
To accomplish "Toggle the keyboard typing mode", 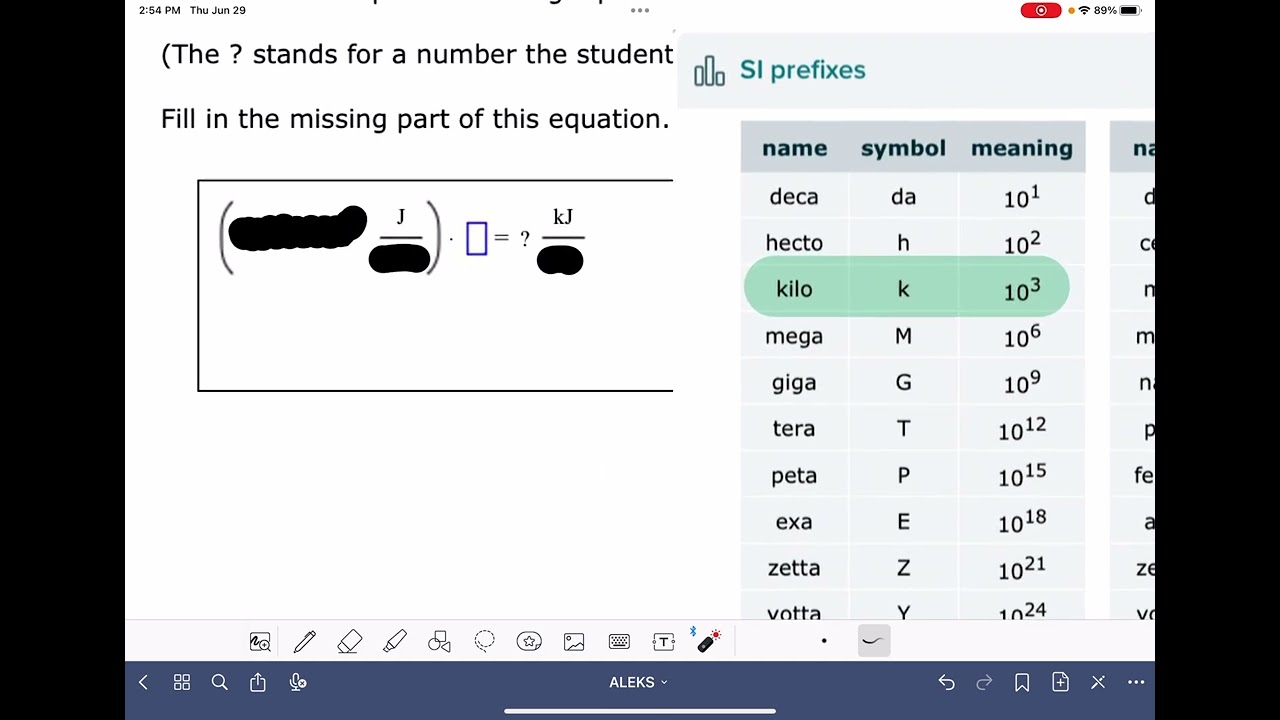I will click(619, 642).
